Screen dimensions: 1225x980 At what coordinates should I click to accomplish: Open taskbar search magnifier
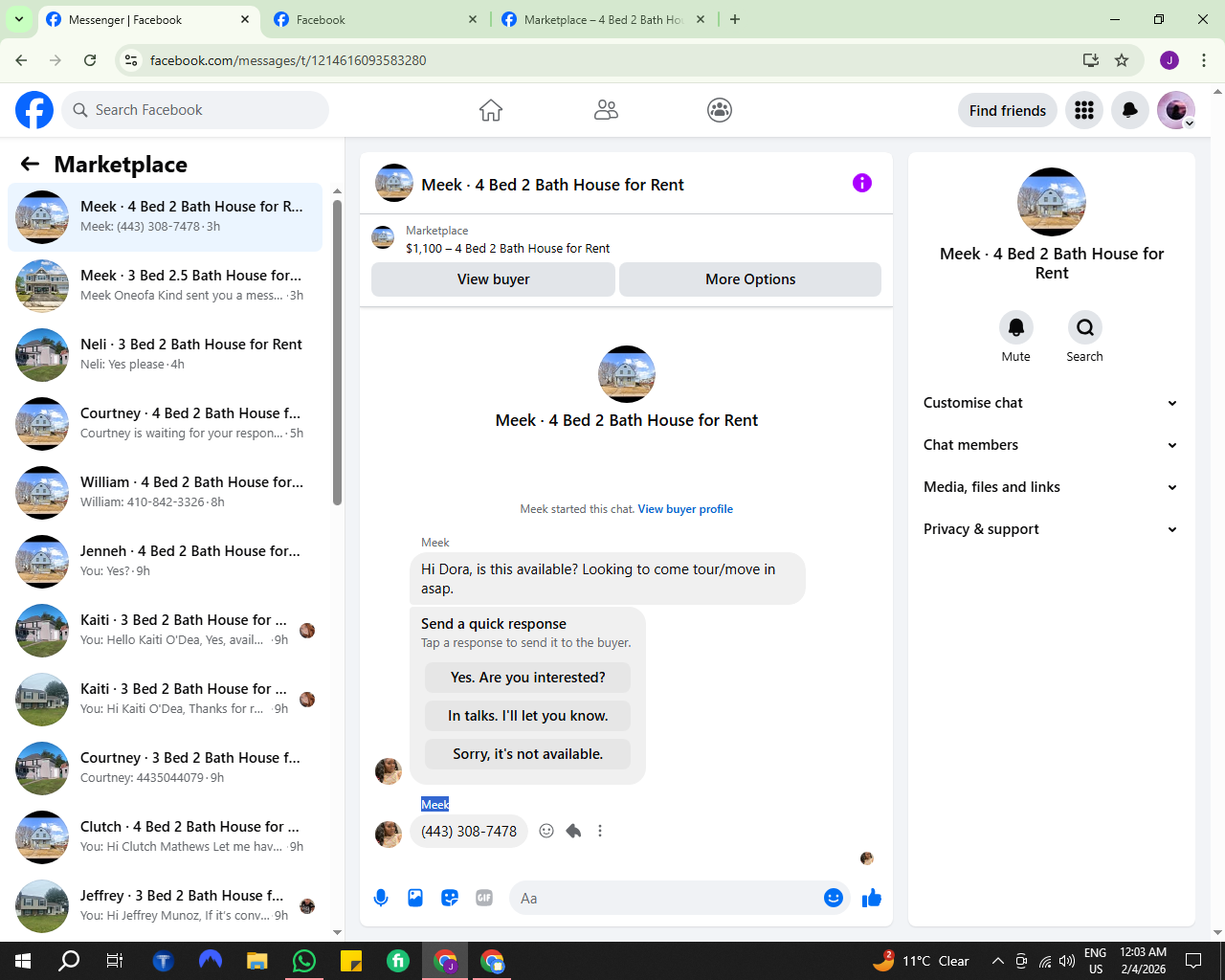69,961
